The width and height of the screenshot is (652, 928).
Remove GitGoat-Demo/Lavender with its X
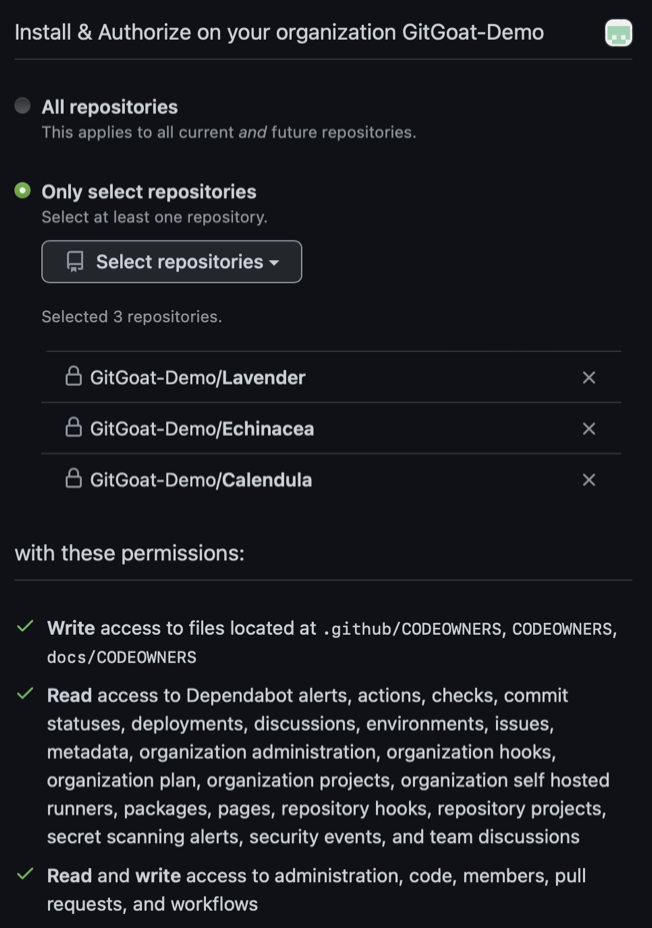589,377
